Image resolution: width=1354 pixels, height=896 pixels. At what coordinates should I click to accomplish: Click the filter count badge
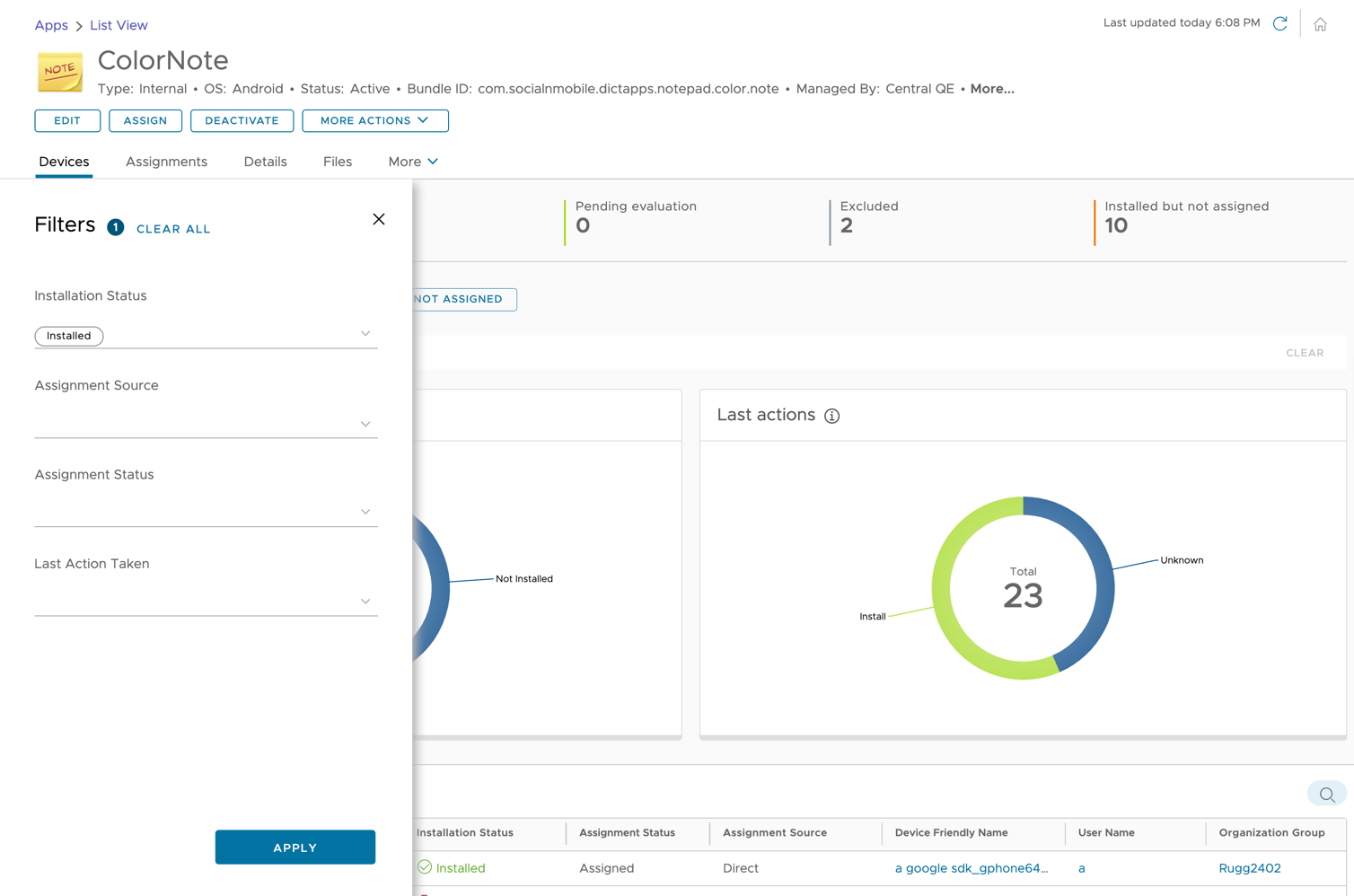(x=116, y=228)
